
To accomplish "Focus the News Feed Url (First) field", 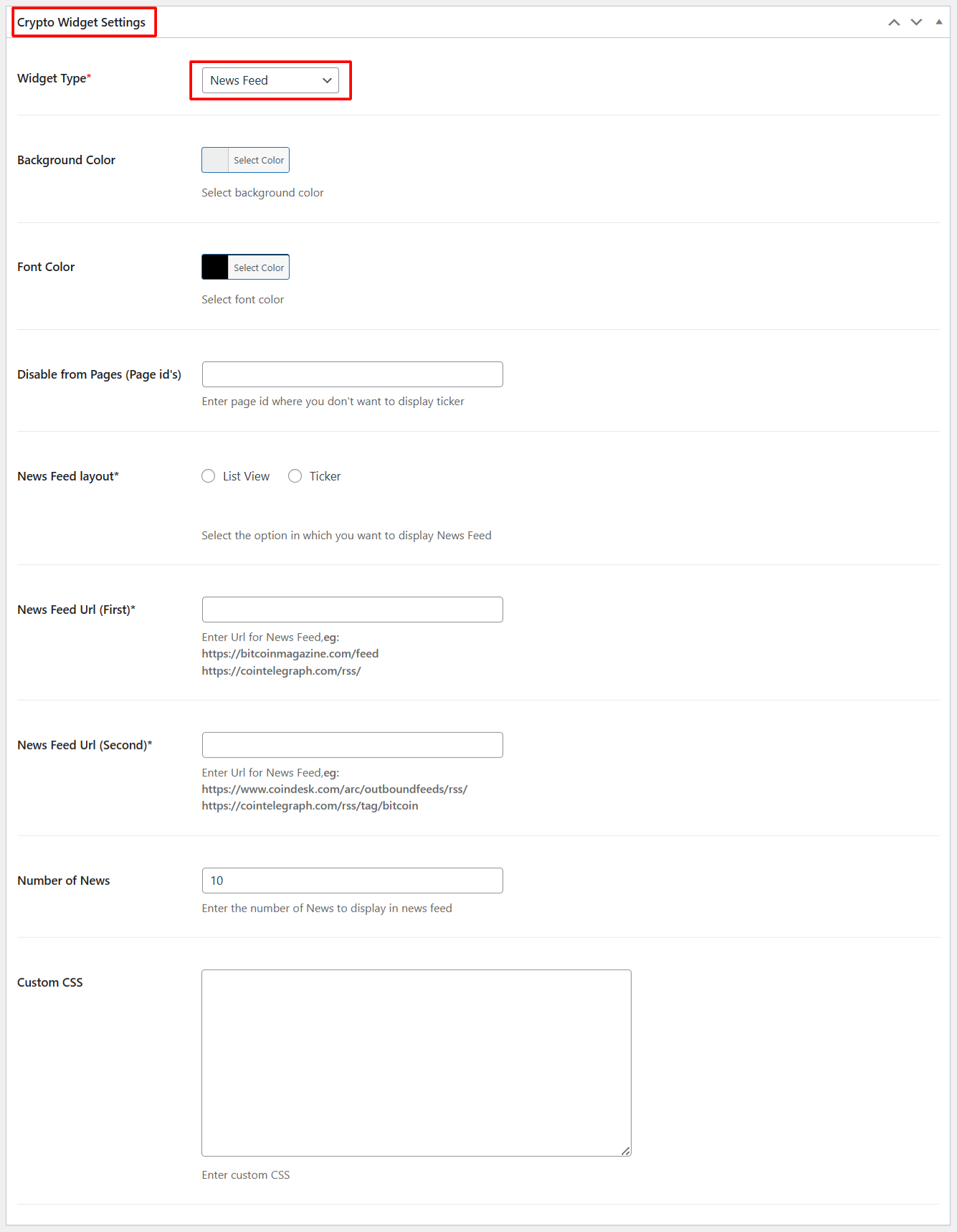I will pos(352,610).
